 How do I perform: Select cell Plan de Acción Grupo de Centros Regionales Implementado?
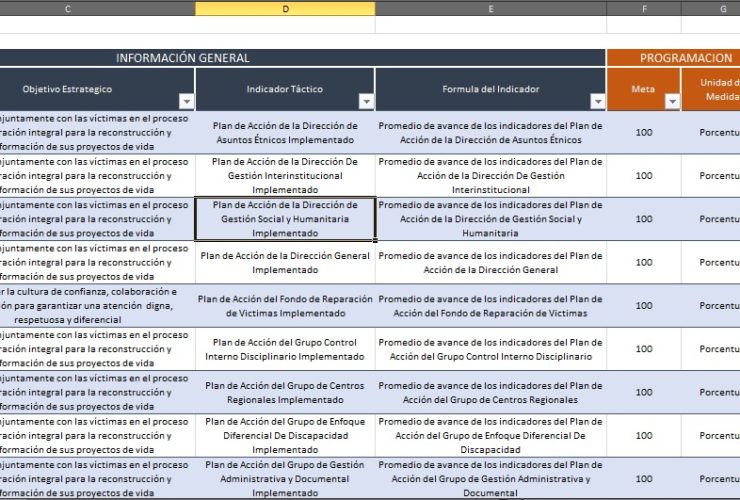[285, 392]
